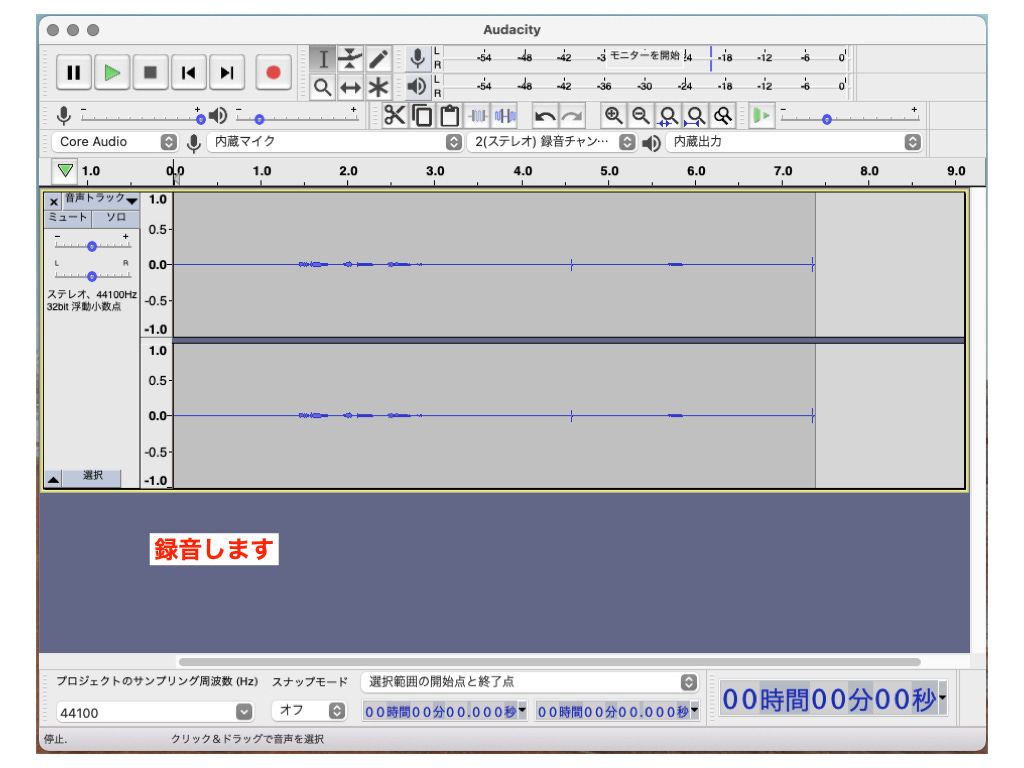The height and width of the screenshot is (768, 1024).
Task: Open the 選択範囲の開始点と終了点 dropdown
Action: [x=529, y=682]
